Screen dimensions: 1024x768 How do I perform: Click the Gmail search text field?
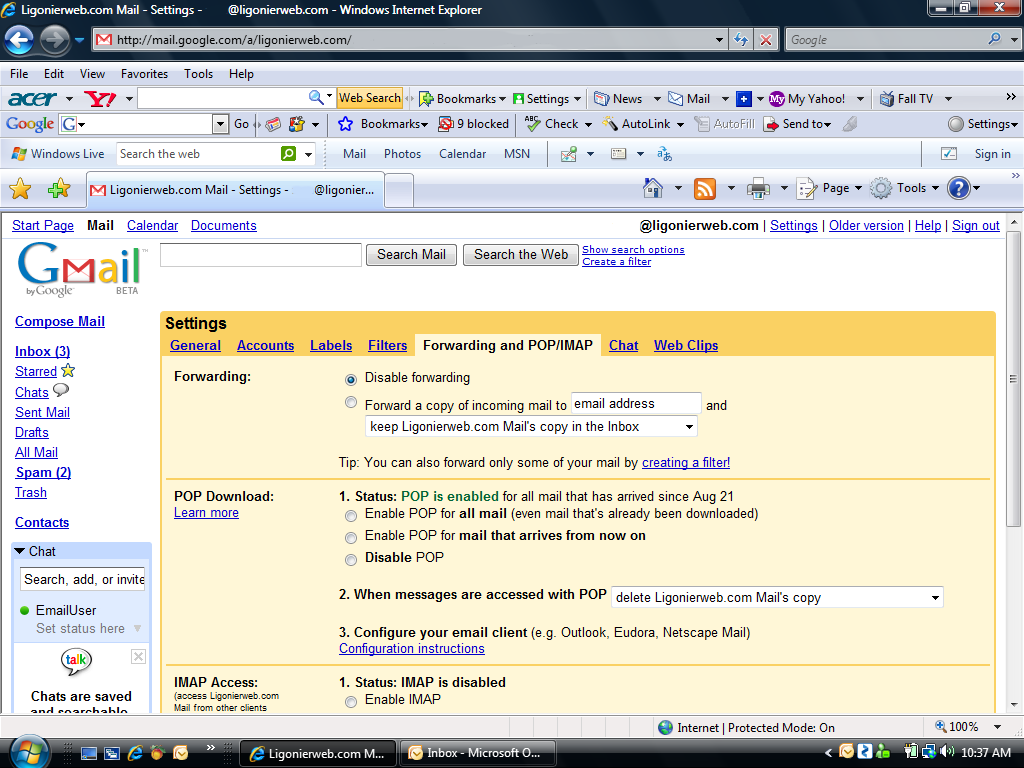tap(261, 255)
